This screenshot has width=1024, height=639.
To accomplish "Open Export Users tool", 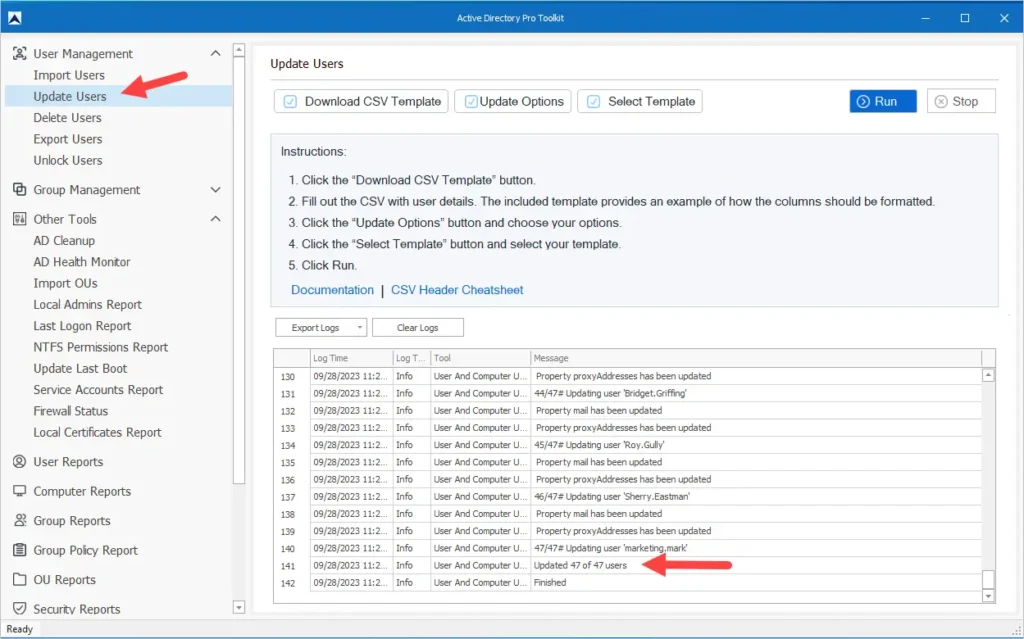I will pyautogui.click(x=68, y=139).
